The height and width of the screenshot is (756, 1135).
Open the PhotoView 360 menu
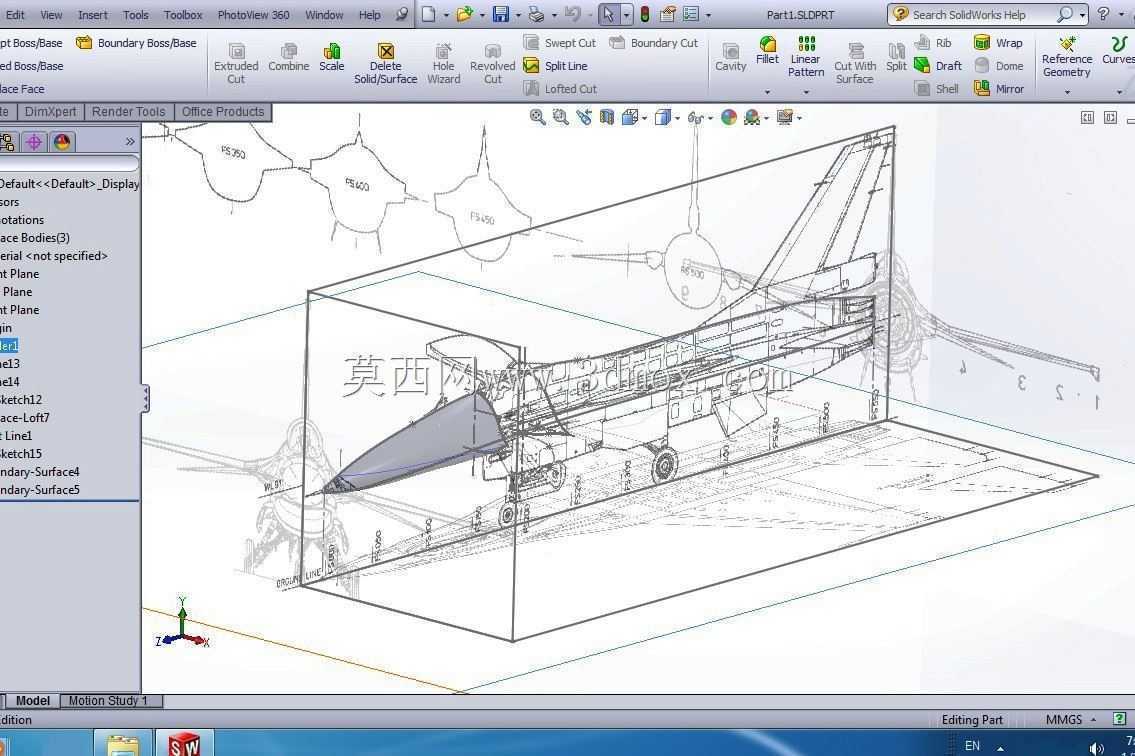point(253,14)
